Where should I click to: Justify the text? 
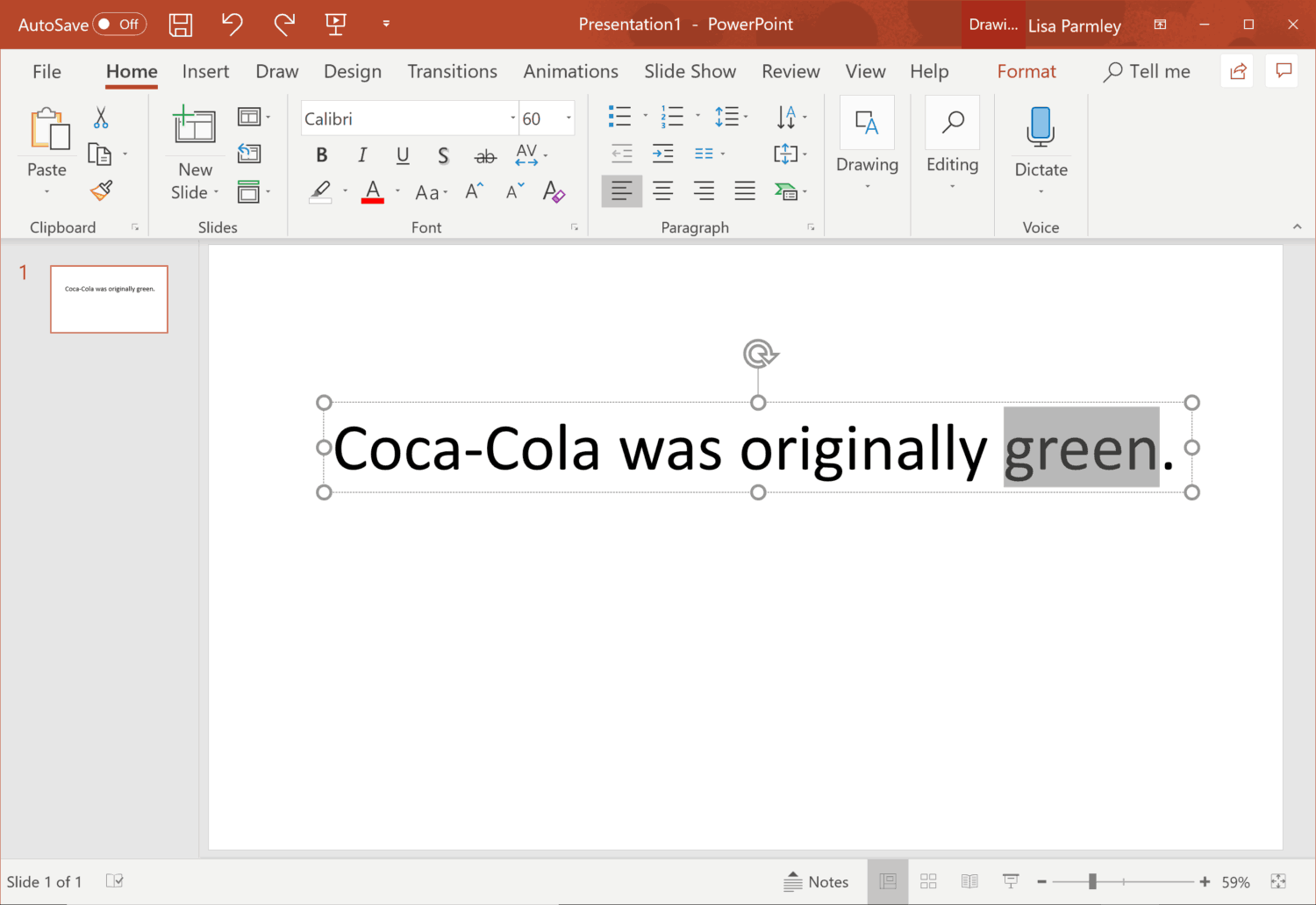click(x=745, y=191)
